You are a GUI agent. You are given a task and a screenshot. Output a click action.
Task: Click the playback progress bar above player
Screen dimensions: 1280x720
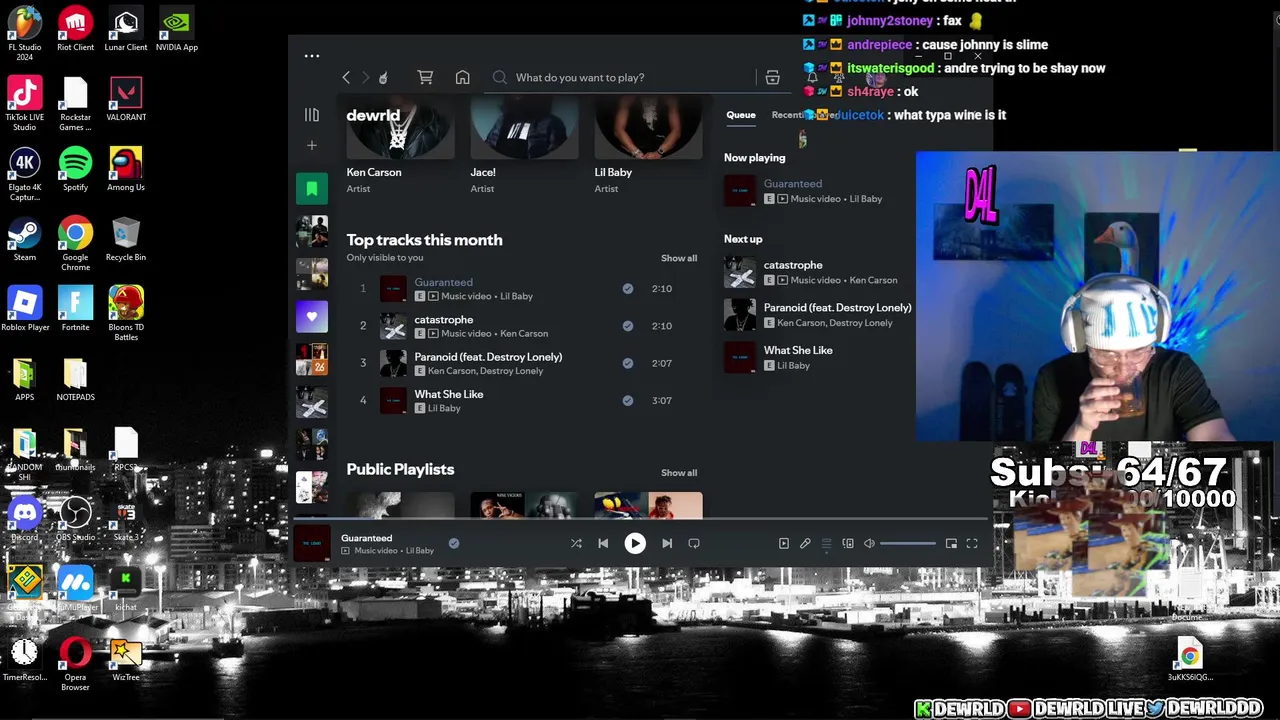pyautogui.click(x=640, y=519)
